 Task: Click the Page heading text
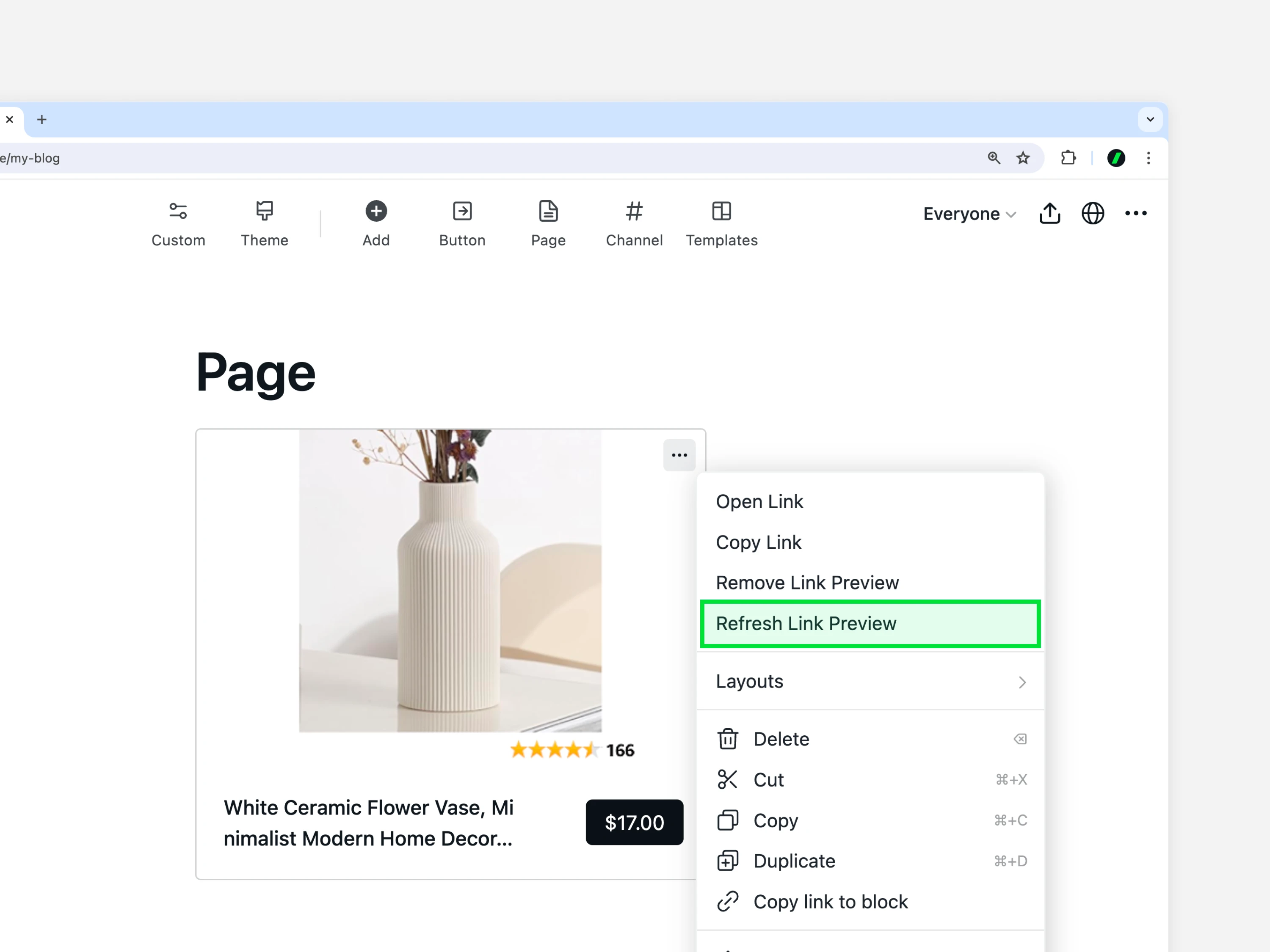tap(256, 373)
